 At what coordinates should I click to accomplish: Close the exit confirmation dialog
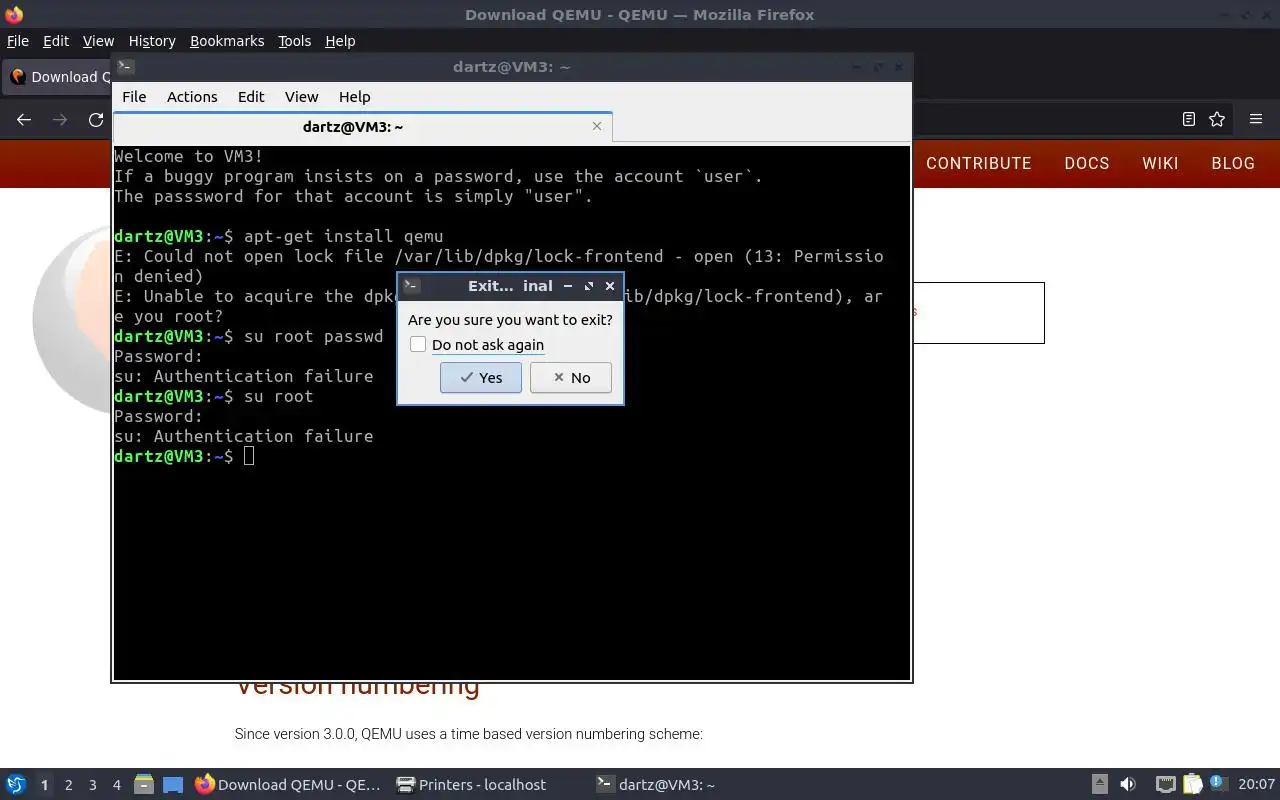[x=610, y=286]
